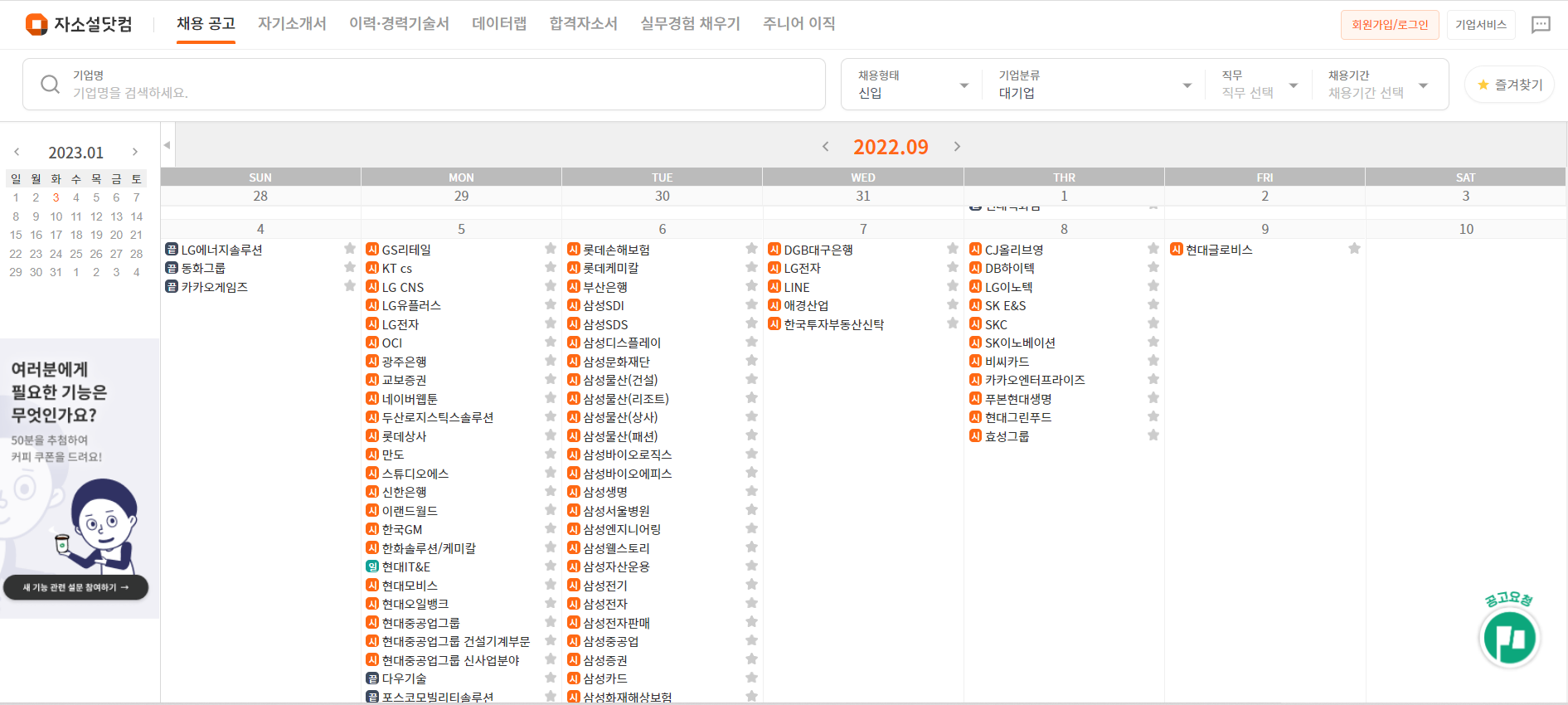Click the 시 badge beside 현대글로비스

coord(1177,249)
